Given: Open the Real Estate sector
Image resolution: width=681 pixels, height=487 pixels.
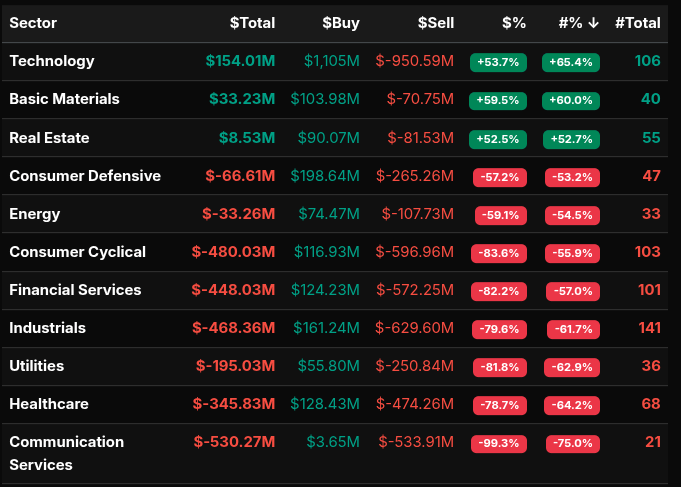Looking at the screenshot, I should click(50, 137).
